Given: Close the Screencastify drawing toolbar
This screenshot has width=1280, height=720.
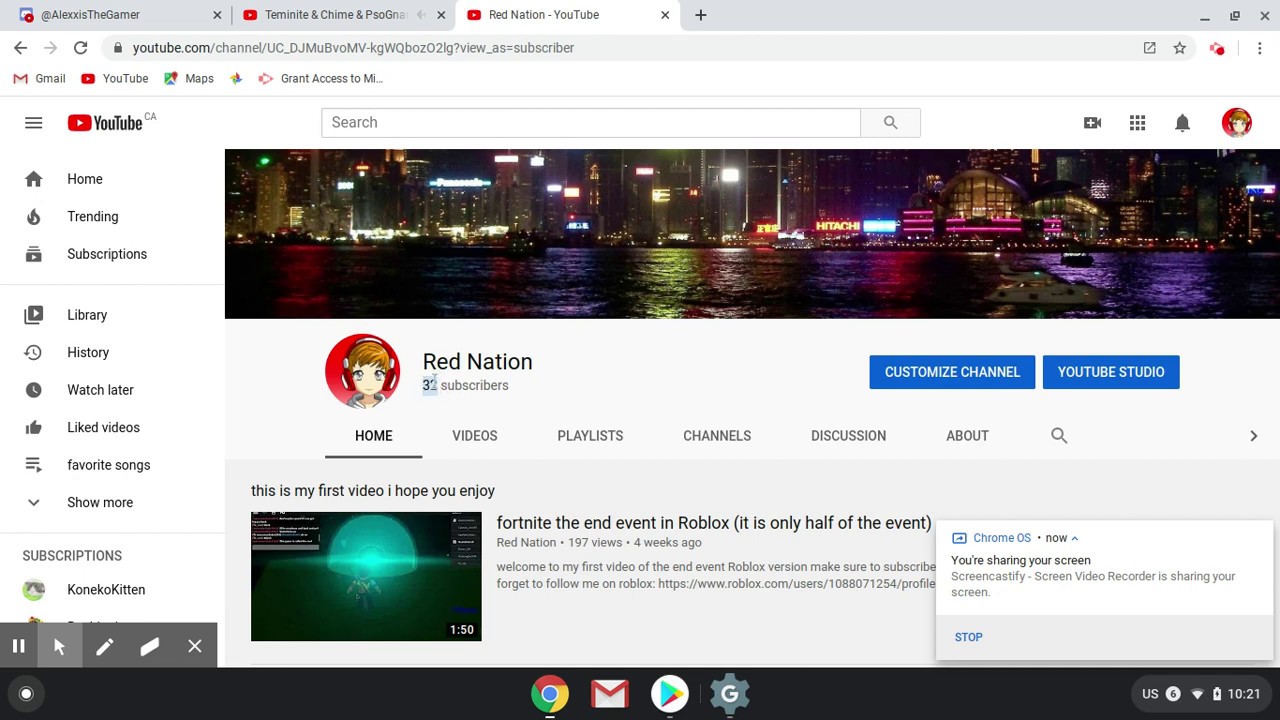Looking at the screenshot, I should [194, 647].
